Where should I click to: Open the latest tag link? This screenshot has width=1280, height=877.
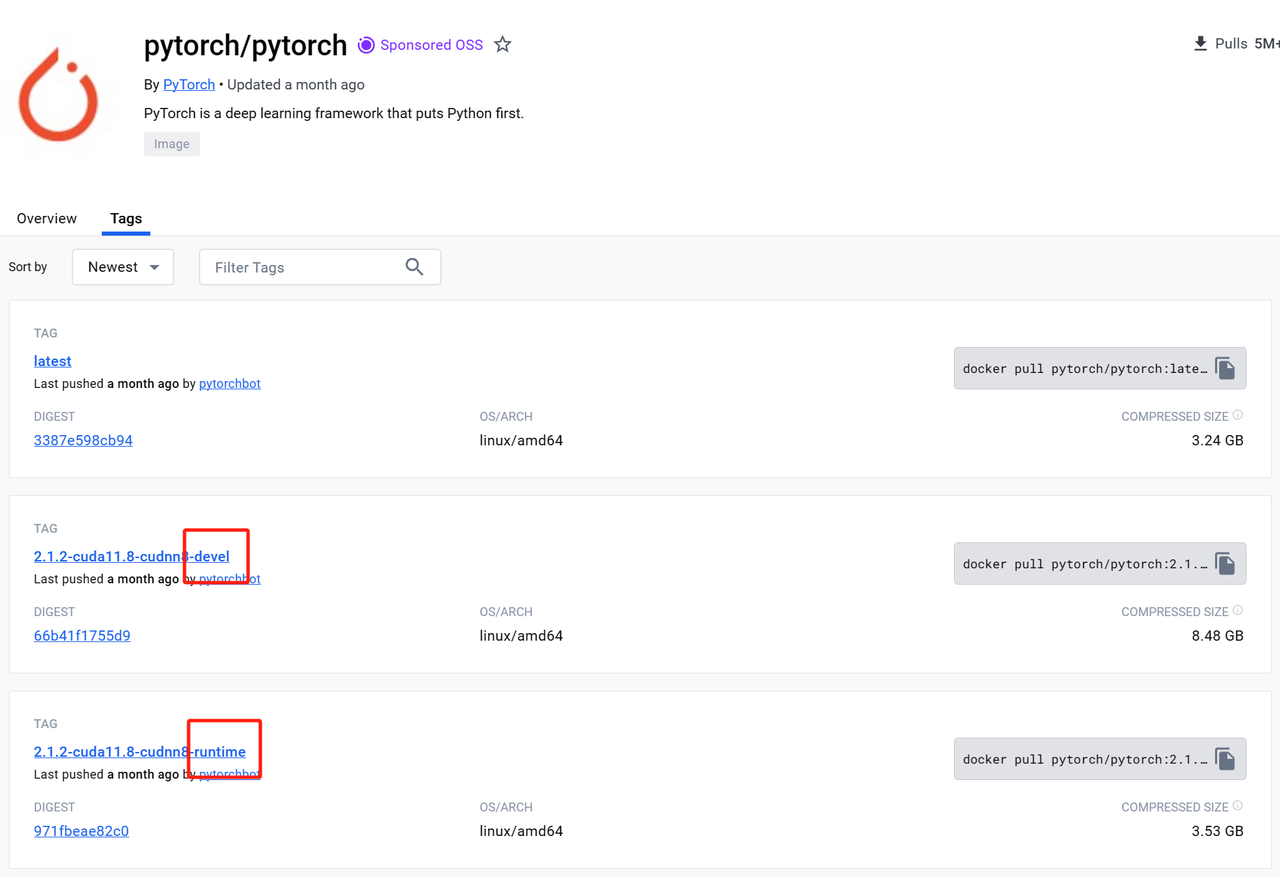[x=52, y=361]
